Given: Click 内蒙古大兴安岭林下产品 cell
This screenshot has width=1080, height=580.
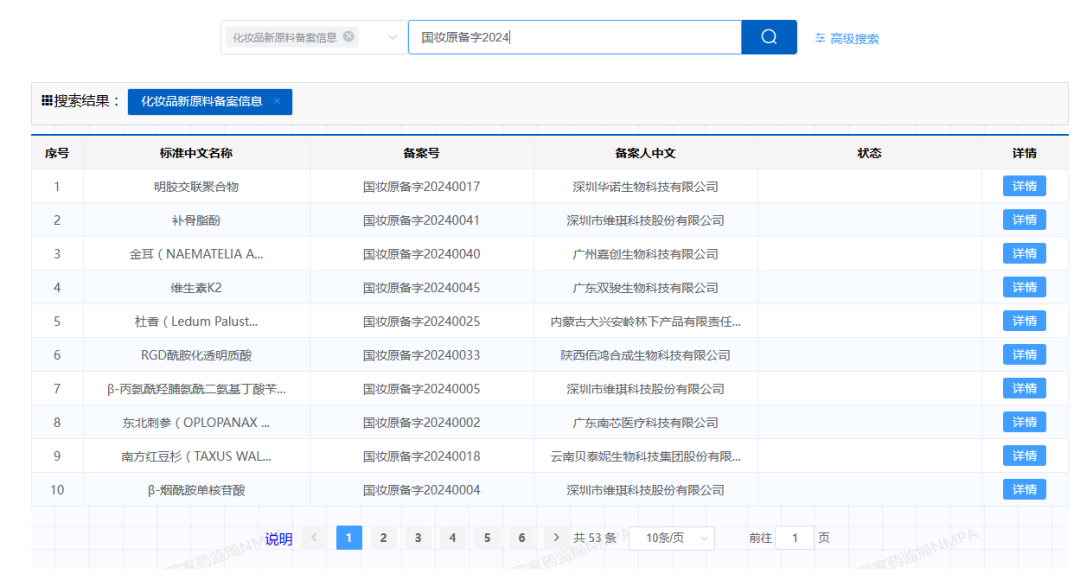Looking at the screenshot, I should click(x=645, y=322).
